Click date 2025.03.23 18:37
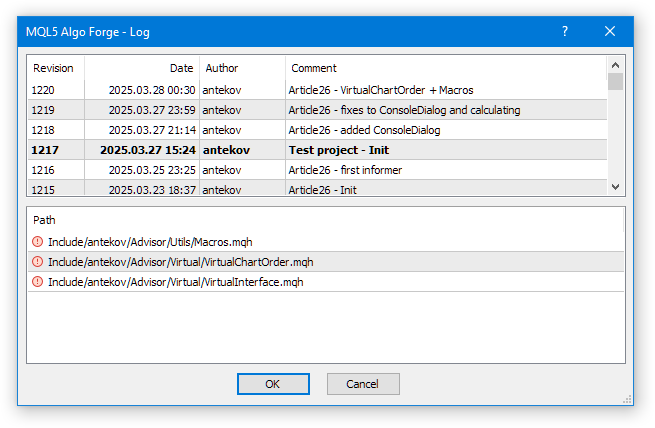Image resolution: width=655 pixels, height=428 pixels. [x=152, y=190]
